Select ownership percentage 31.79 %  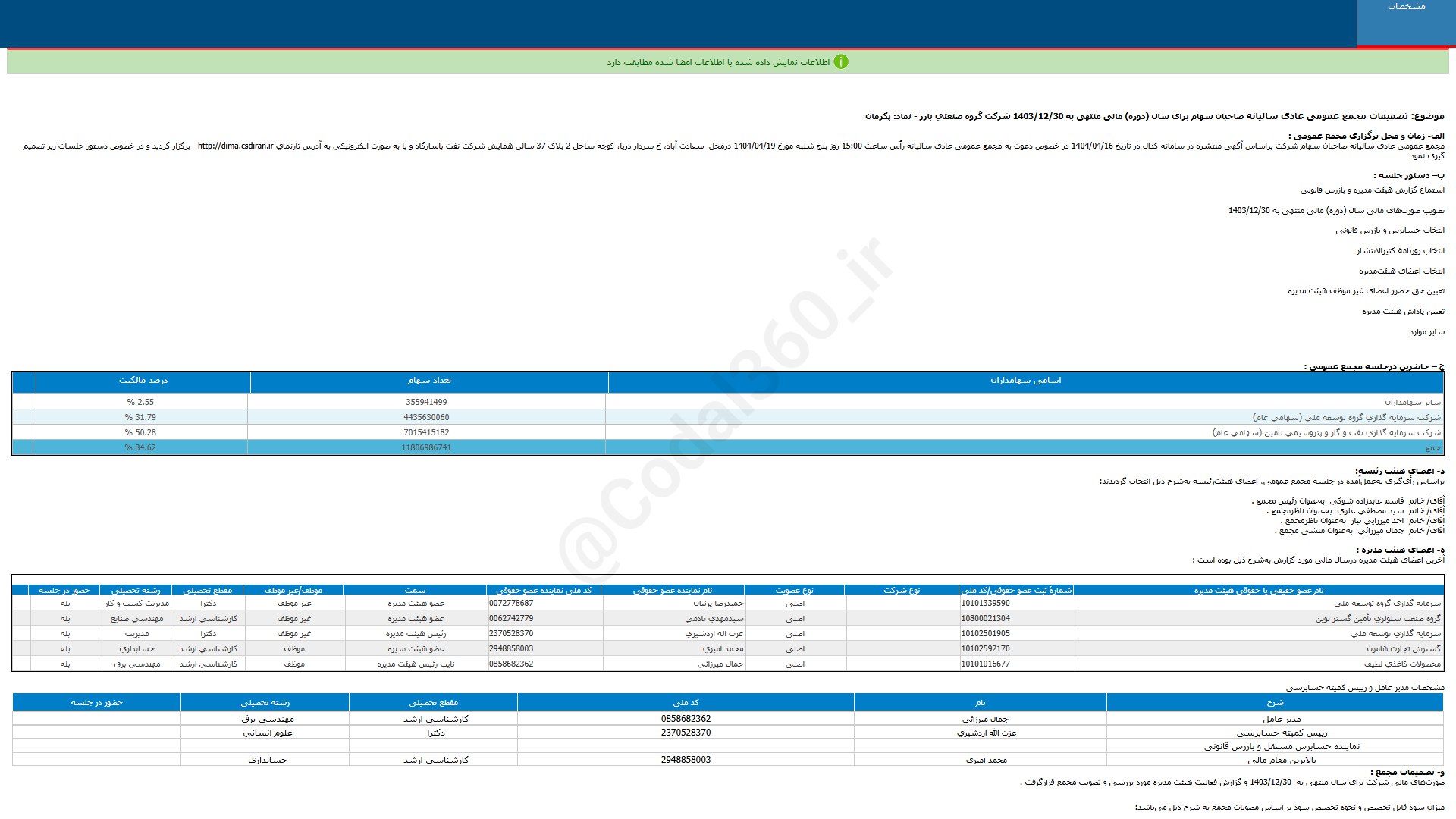[140, 418]
